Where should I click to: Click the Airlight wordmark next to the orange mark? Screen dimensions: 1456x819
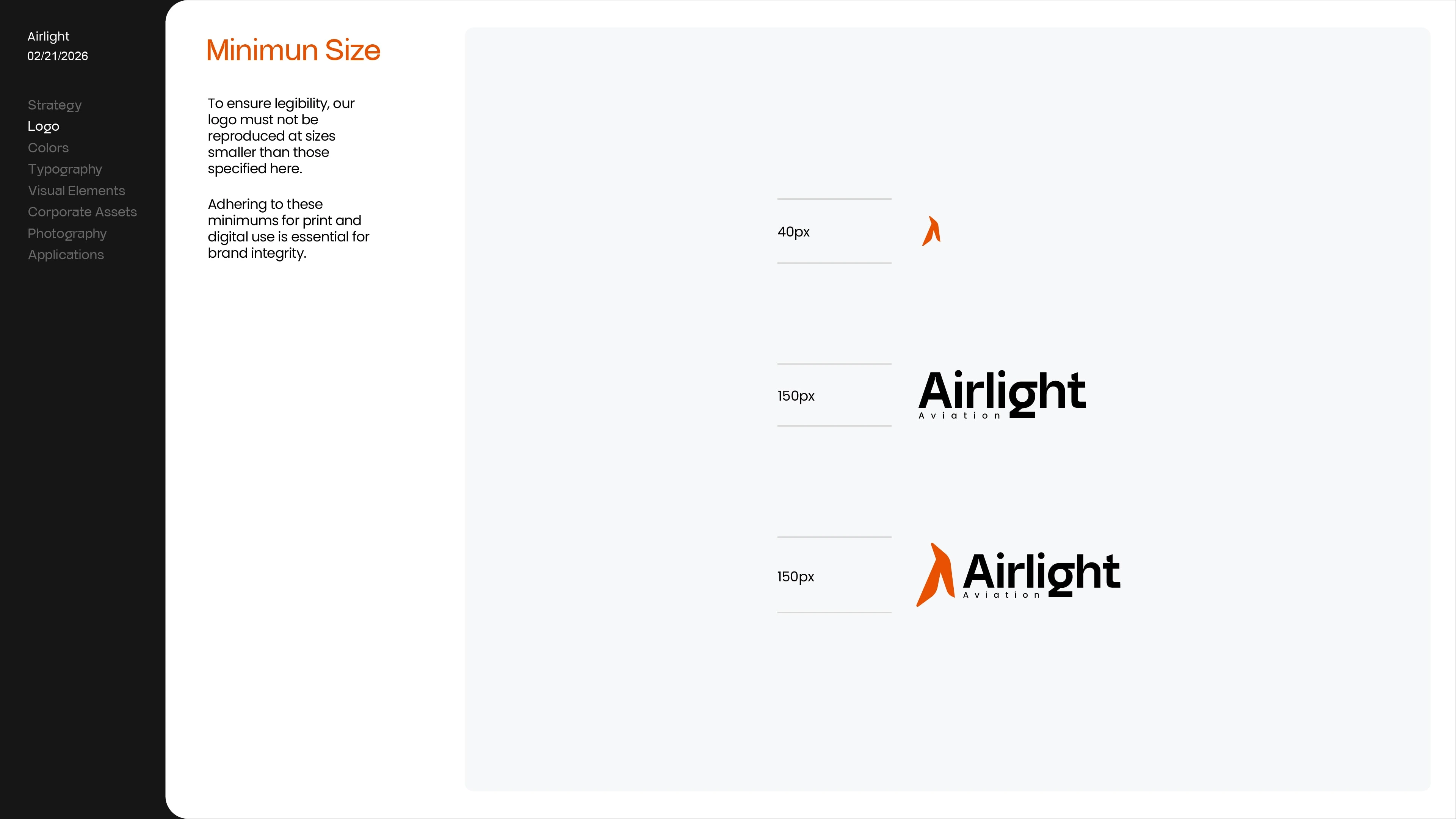1041,574
